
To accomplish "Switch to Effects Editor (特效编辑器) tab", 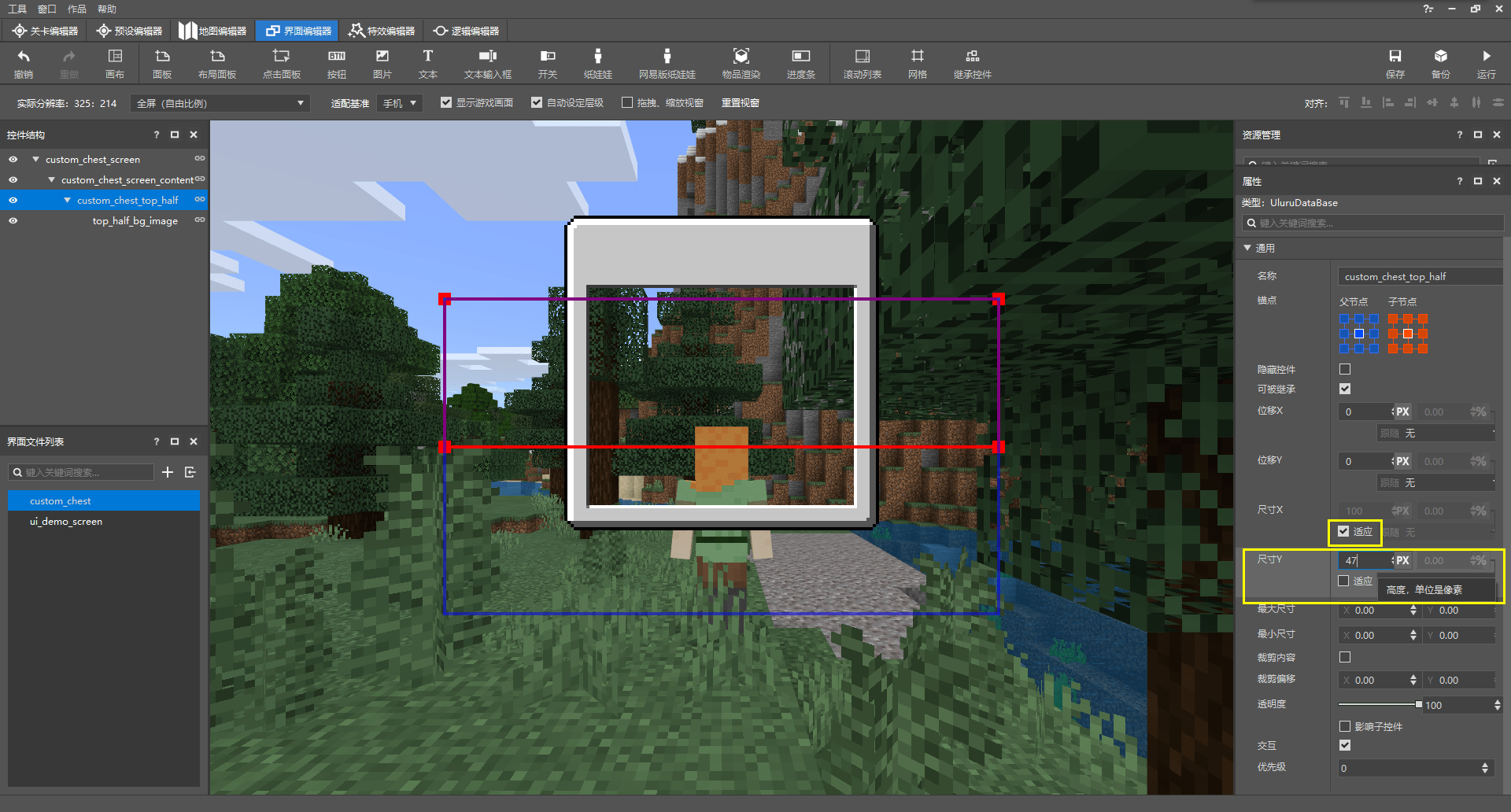I will [x=382, y=31].
